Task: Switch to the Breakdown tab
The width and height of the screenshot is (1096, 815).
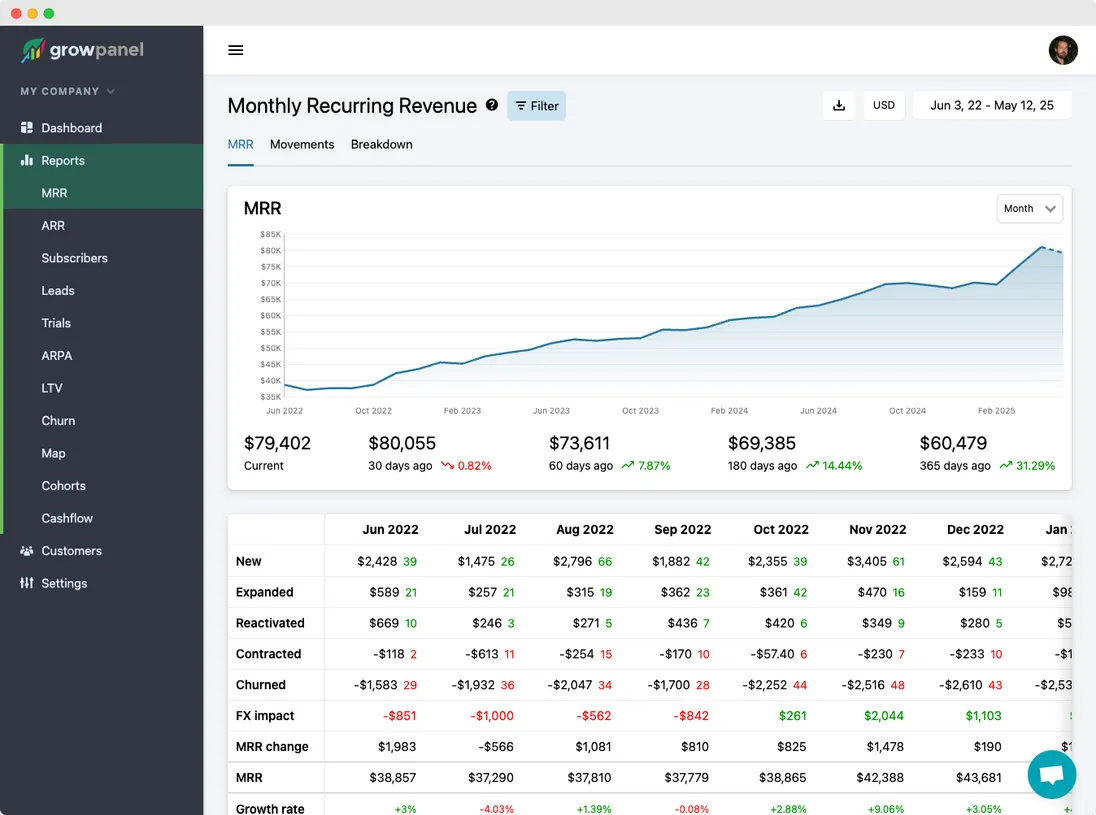Action: click(381, 144)
